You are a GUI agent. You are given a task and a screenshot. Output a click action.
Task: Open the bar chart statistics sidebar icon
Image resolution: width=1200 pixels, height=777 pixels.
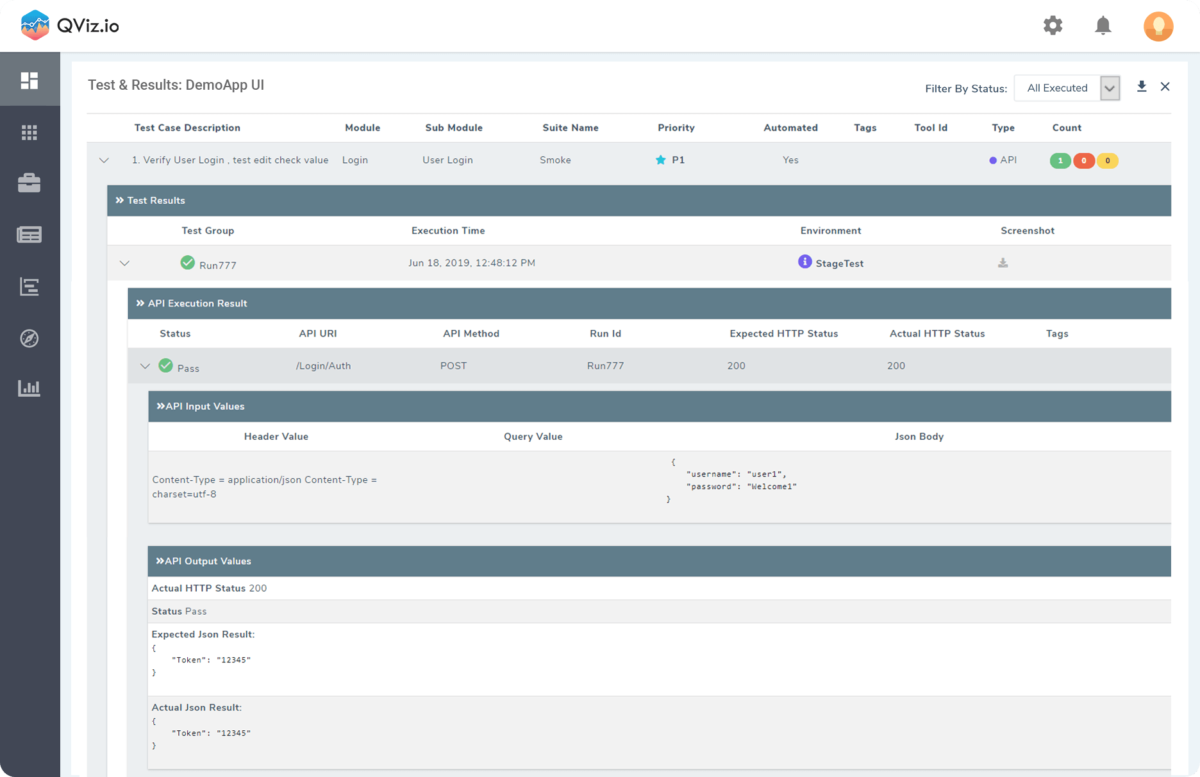[x=30, y=389]
